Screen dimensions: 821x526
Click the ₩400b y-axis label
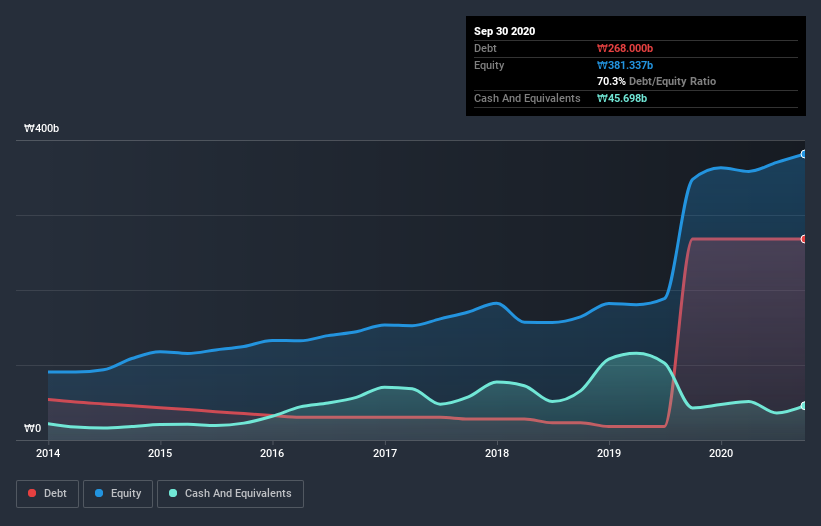pyautogui.click(x=41, y=128)
